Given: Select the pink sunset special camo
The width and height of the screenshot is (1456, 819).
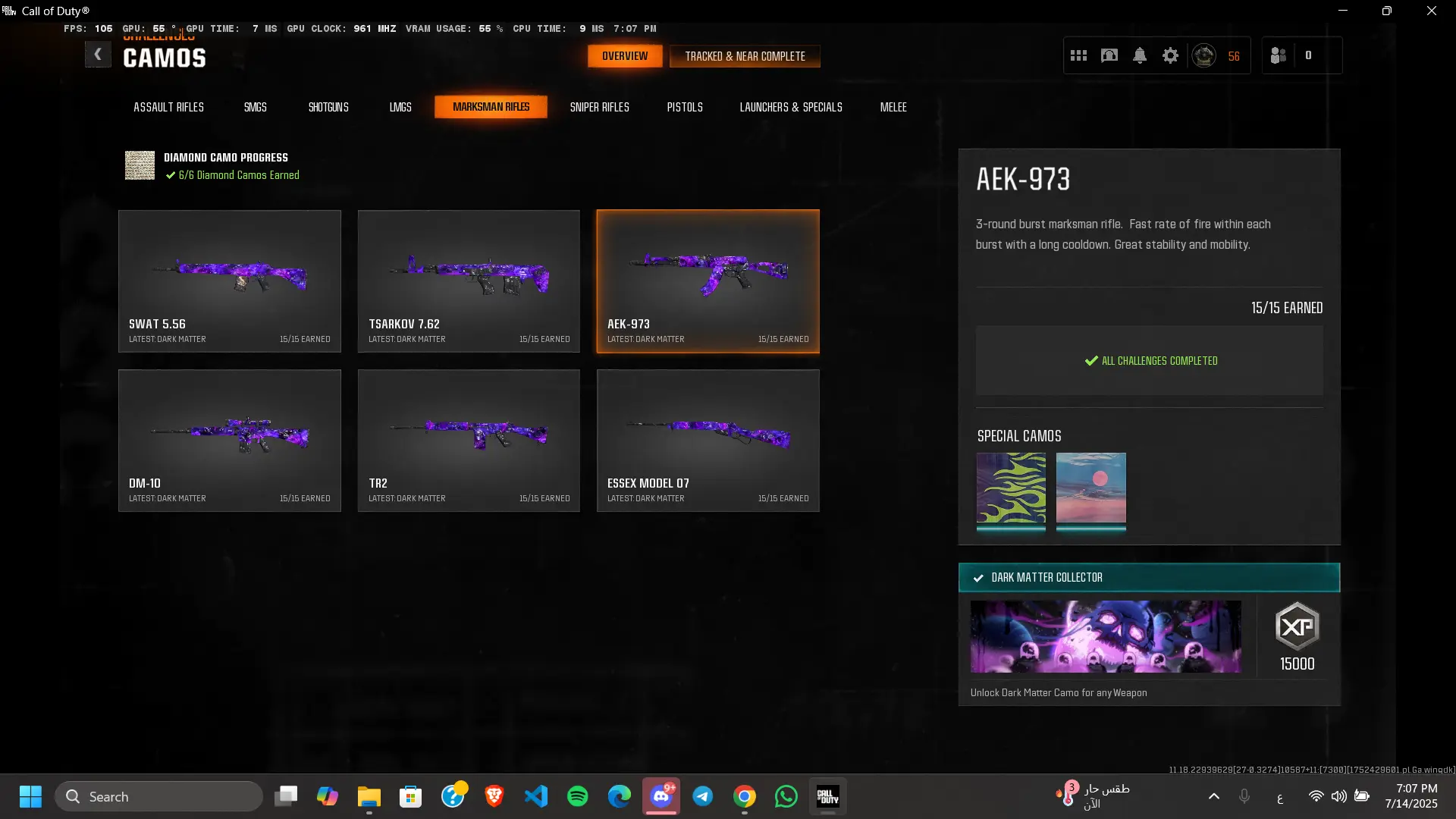Looking at the screenshot, I should pyautogui.click(x=1090, y=488).
